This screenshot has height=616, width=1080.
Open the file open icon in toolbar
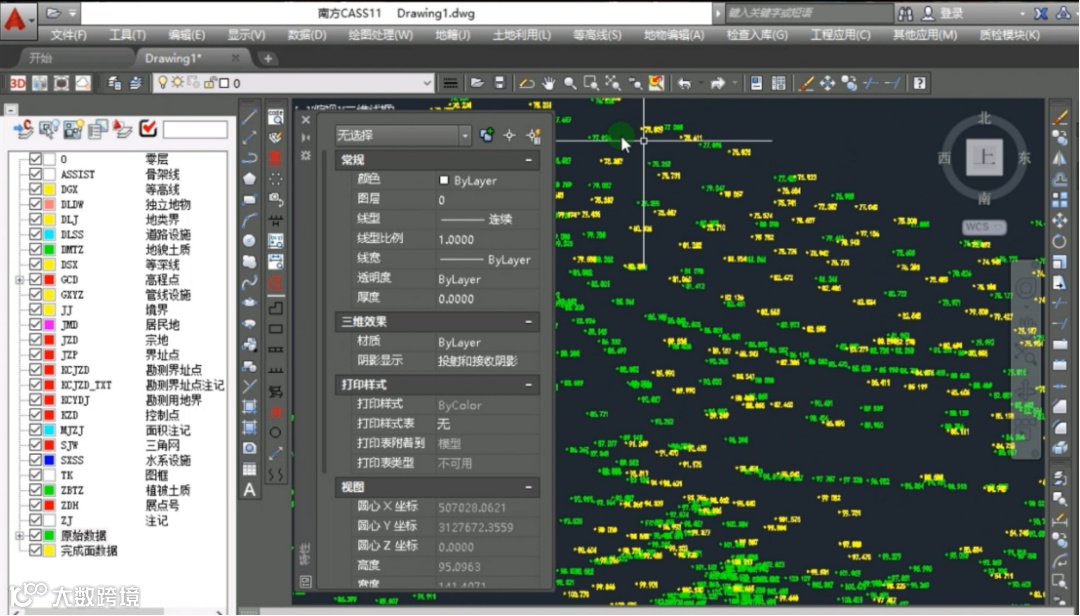click(x=477, y=83)
